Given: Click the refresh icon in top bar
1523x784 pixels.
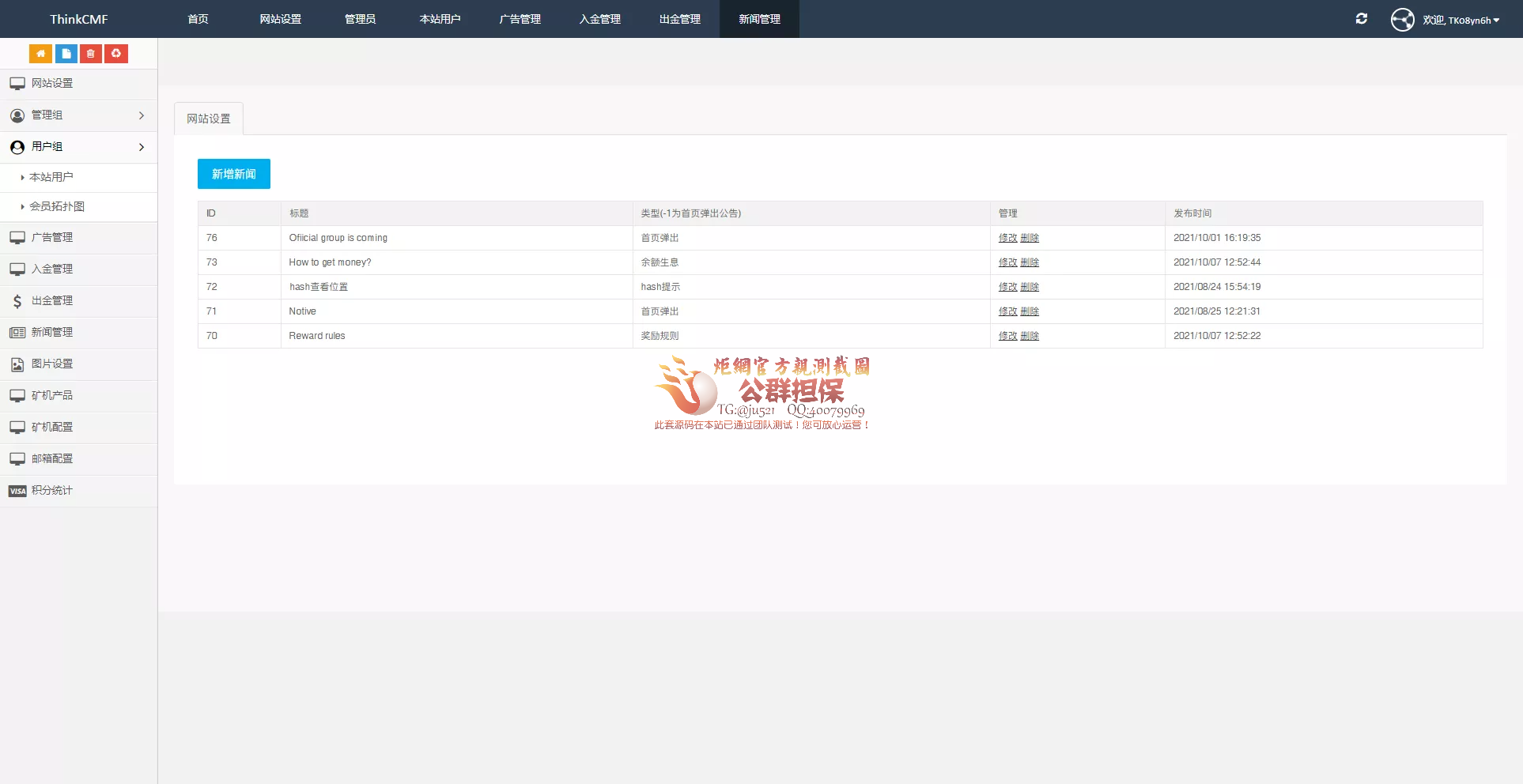Looking at the screenshot, I should click(x=1361, y=19).
